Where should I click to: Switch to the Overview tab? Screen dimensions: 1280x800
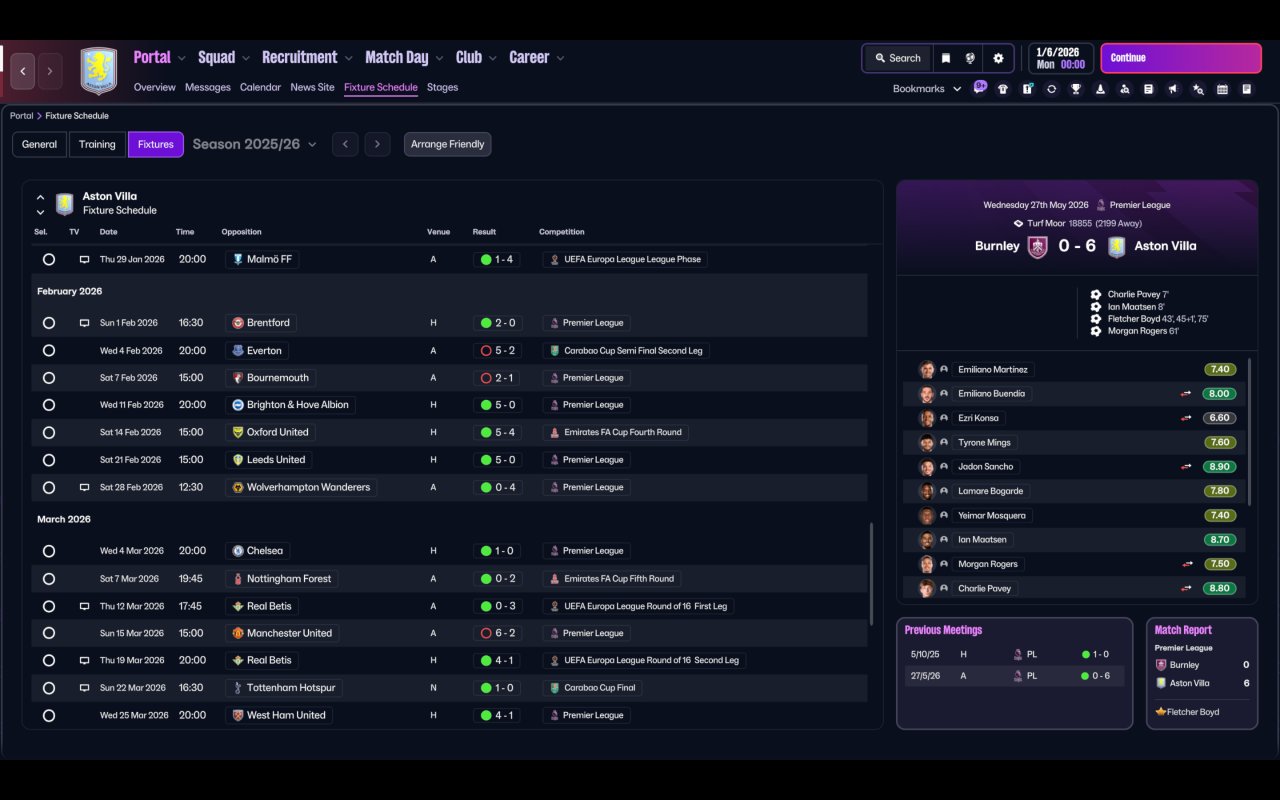pos(155,88)
